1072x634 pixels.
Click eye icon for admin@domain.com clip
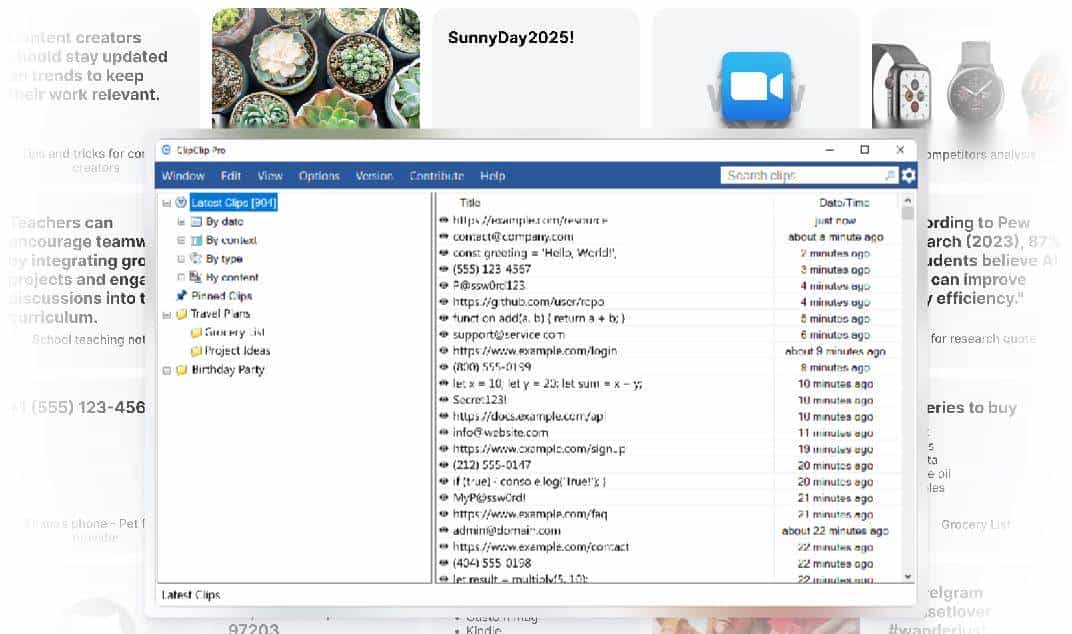(x=444, y=531)
